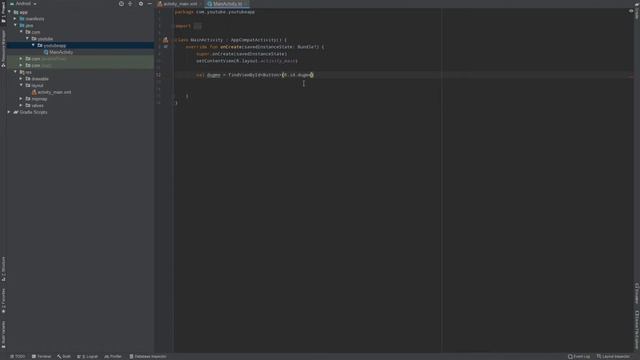Select the MainActivity.kt editor tab

pos(227,4)
